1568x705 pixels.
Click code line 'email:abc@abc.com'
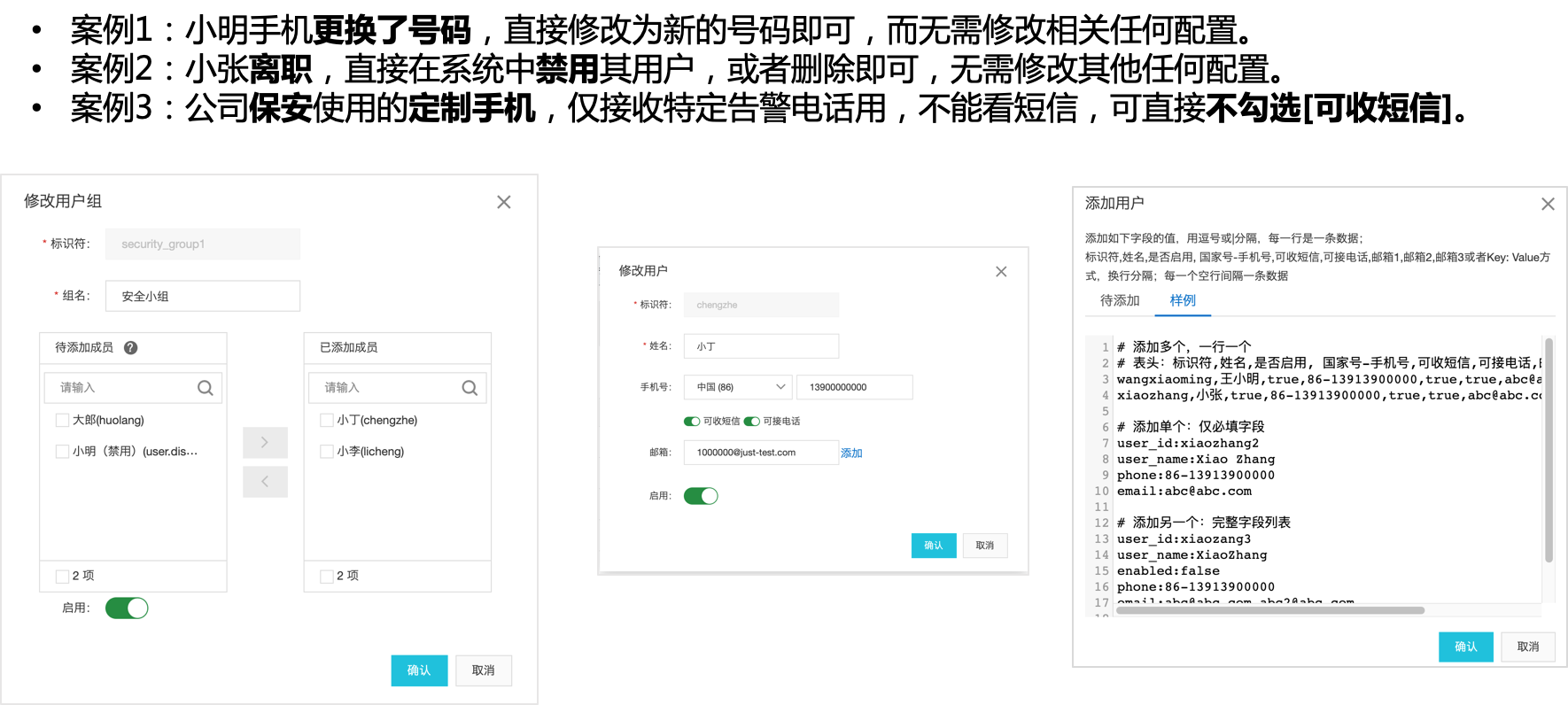[1184, 491]
